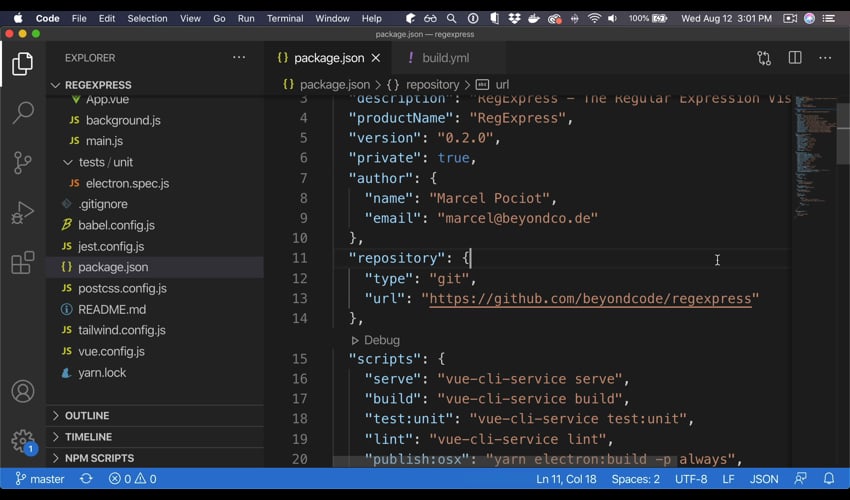Click Ln 11, Col 18 position indicator
850x500 pixels.
click(566, 479)
